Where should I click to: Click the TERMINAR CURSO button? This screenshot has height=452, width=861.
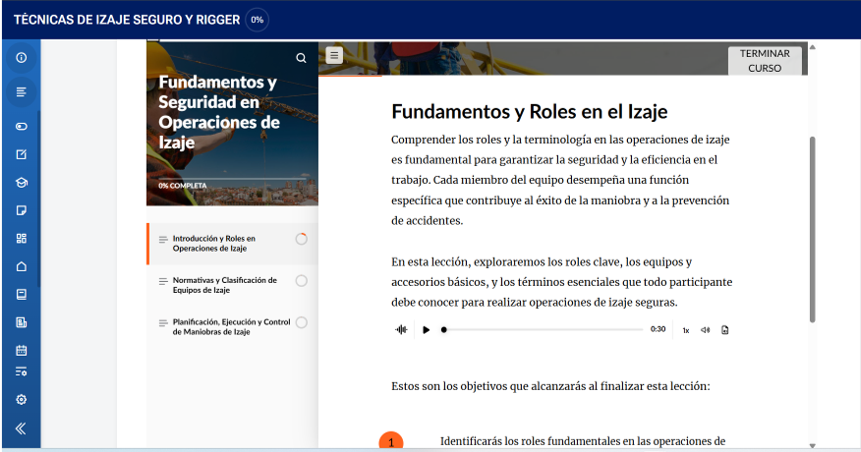coord(764,61)
